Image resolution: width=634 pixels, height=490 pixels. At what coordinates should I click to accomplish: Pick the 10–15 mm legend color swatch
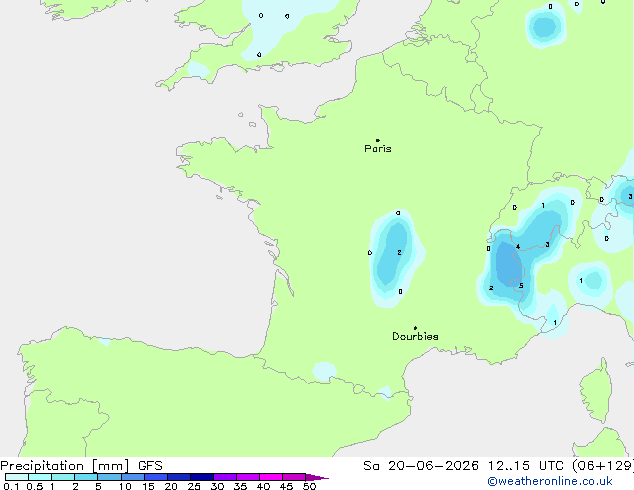click(133, 477)
